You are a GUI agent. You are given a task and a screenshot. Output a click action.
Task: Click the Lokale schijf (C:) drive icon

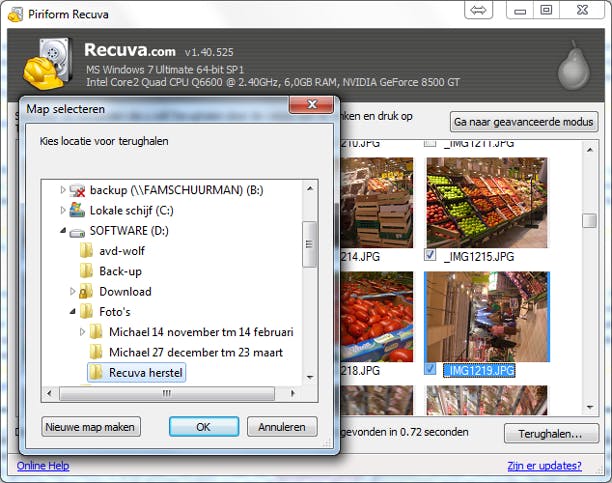pyautogui.click(x=77, y=210)
